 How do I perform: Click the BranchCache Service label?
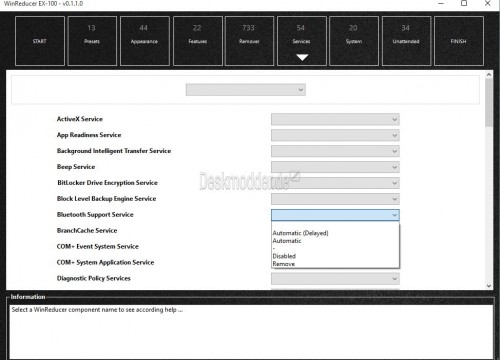[87, 231]
